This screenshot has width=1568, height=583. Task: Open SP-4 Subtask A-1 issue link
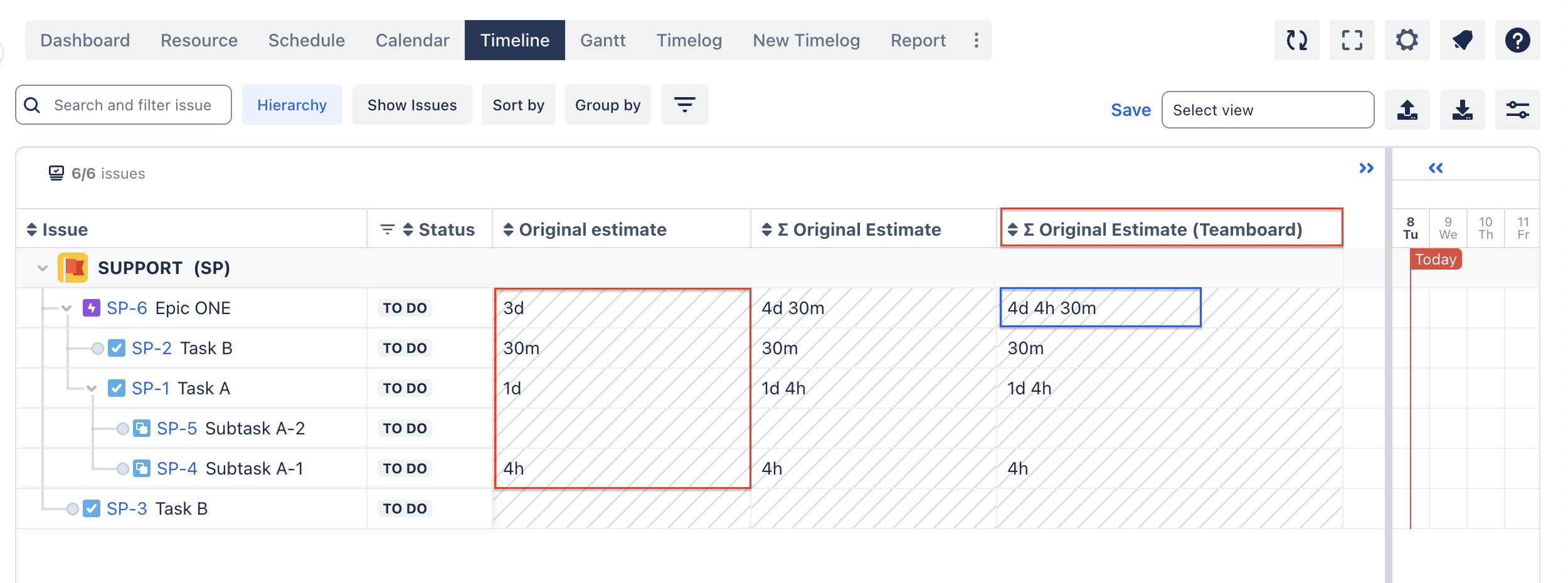click(x=177, y=468)
